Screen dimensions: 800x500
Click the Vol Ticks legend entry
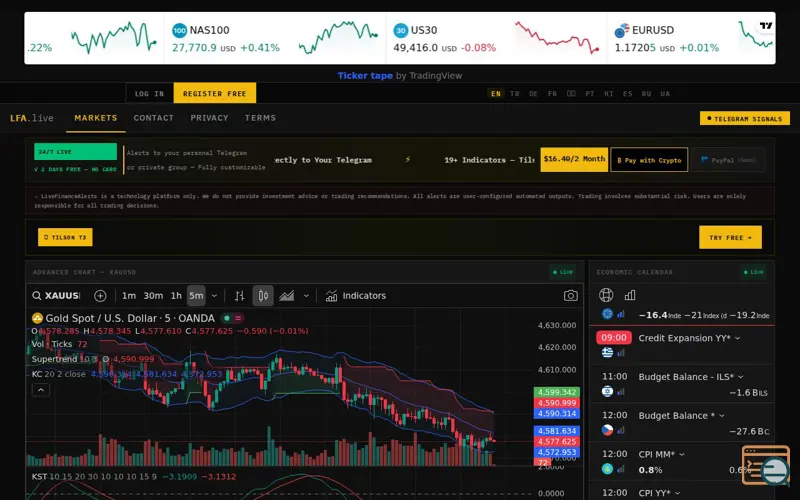pyautogui.click(x=59, y=344)
